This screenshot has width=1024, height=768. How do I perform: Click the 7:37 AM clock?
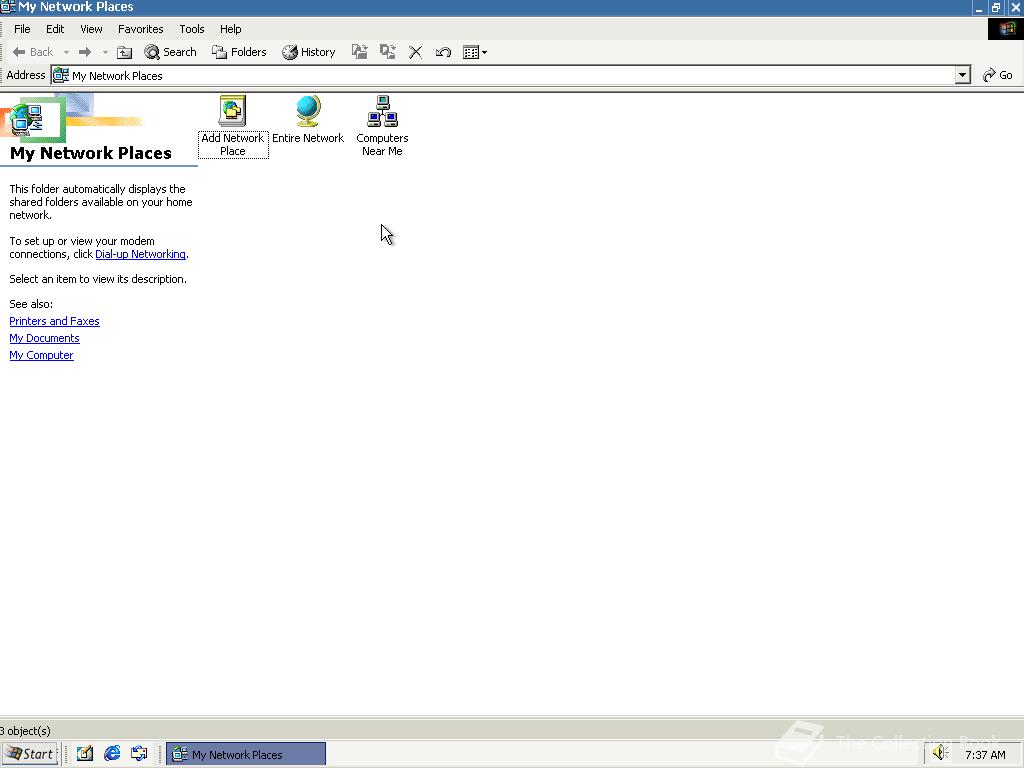pos(985,755)
